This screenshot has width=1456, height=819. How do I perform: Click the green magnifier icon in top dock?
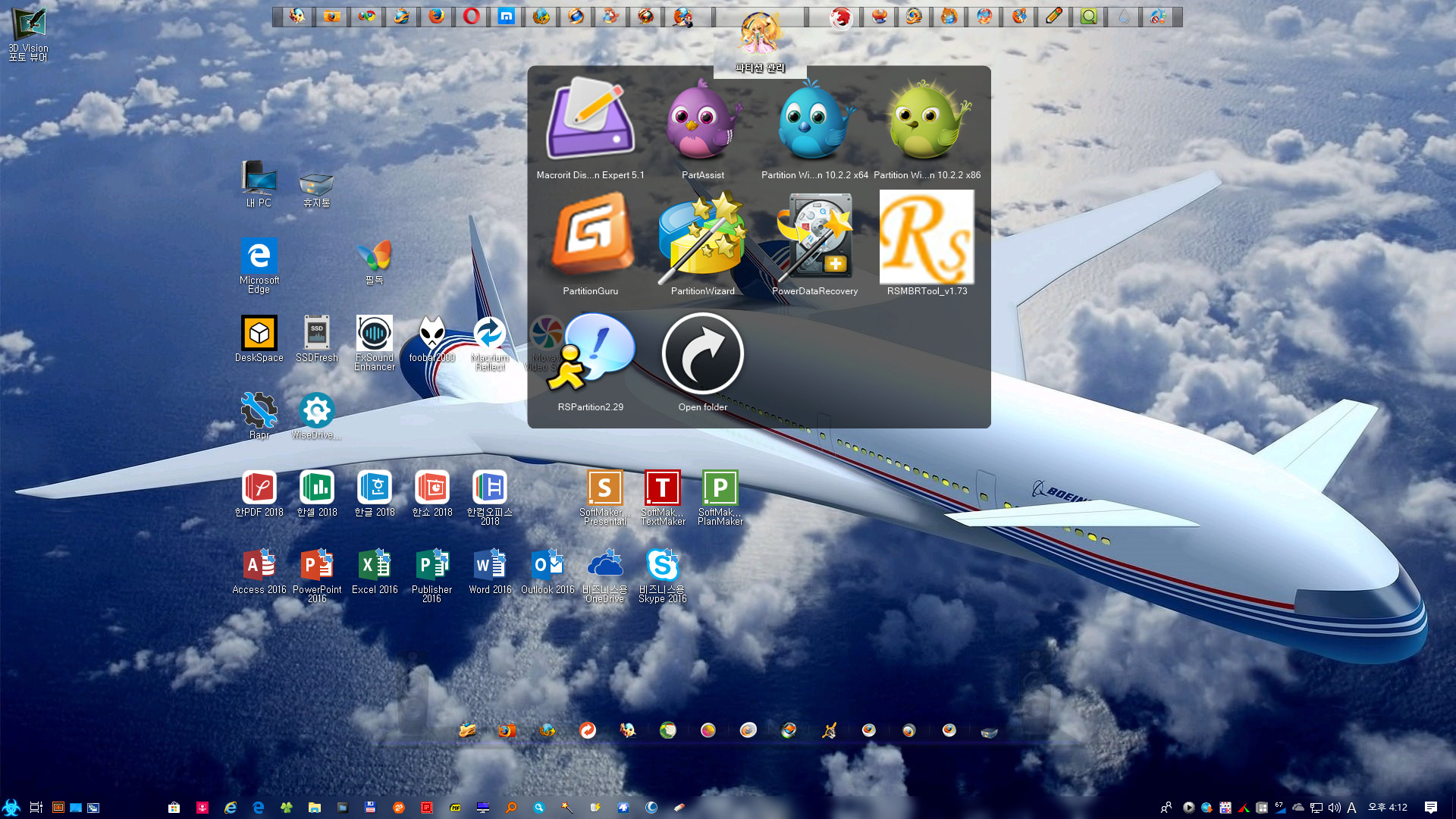coord(1088,16)
